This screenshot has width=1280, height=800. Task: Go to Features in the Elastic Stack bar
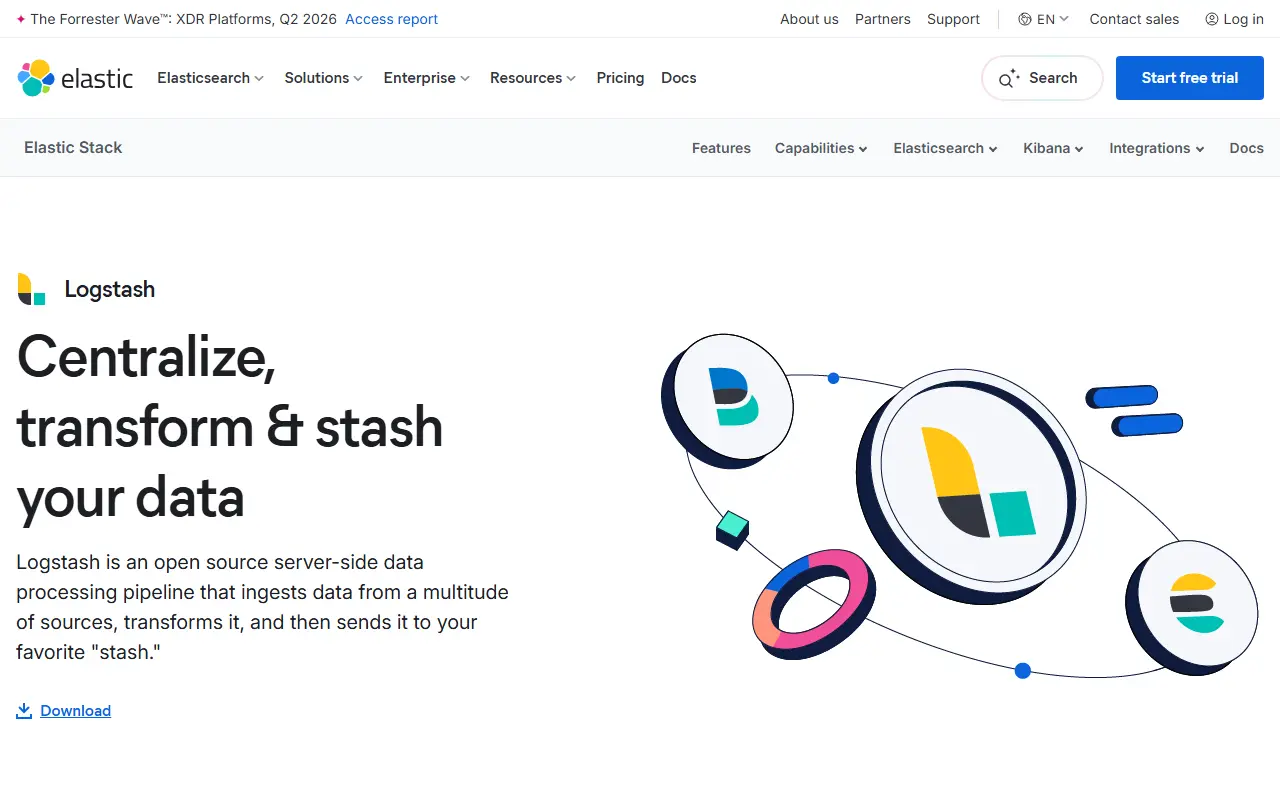721,148
